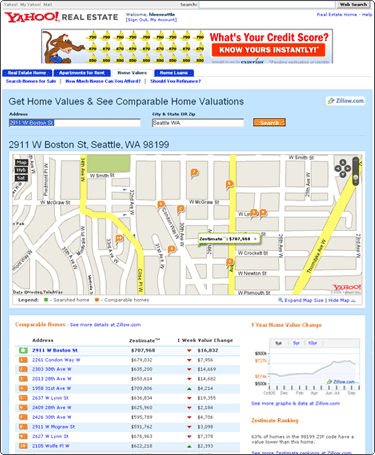Open the 2911 W Boston St address link
This screenshot has height=455, width=375.
[x=55, y=350]
